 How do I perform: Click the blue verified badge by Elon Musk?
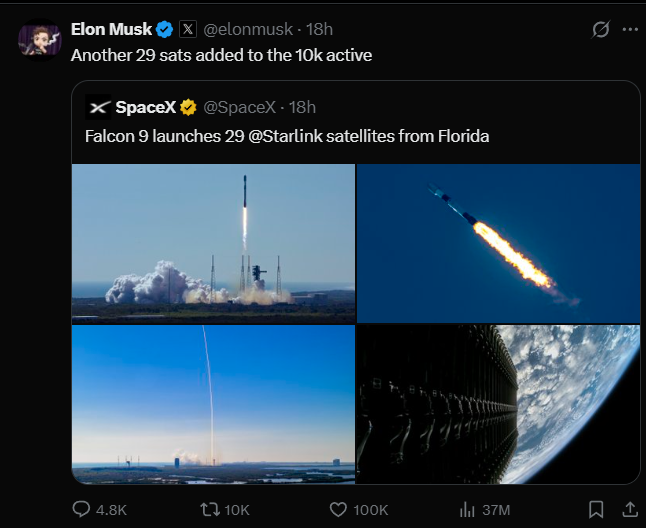tap(165, 30)
